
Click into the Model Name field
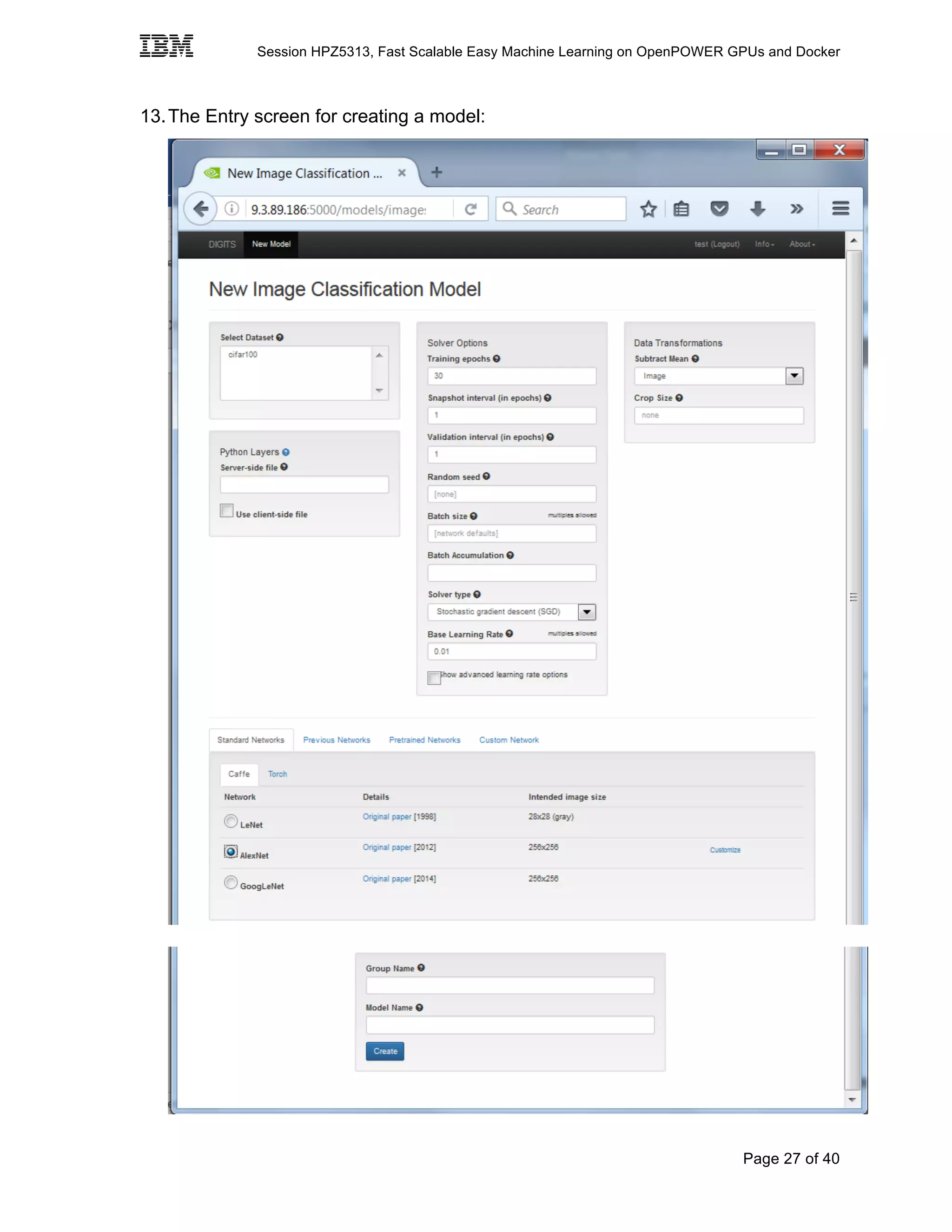(509, 1025)
